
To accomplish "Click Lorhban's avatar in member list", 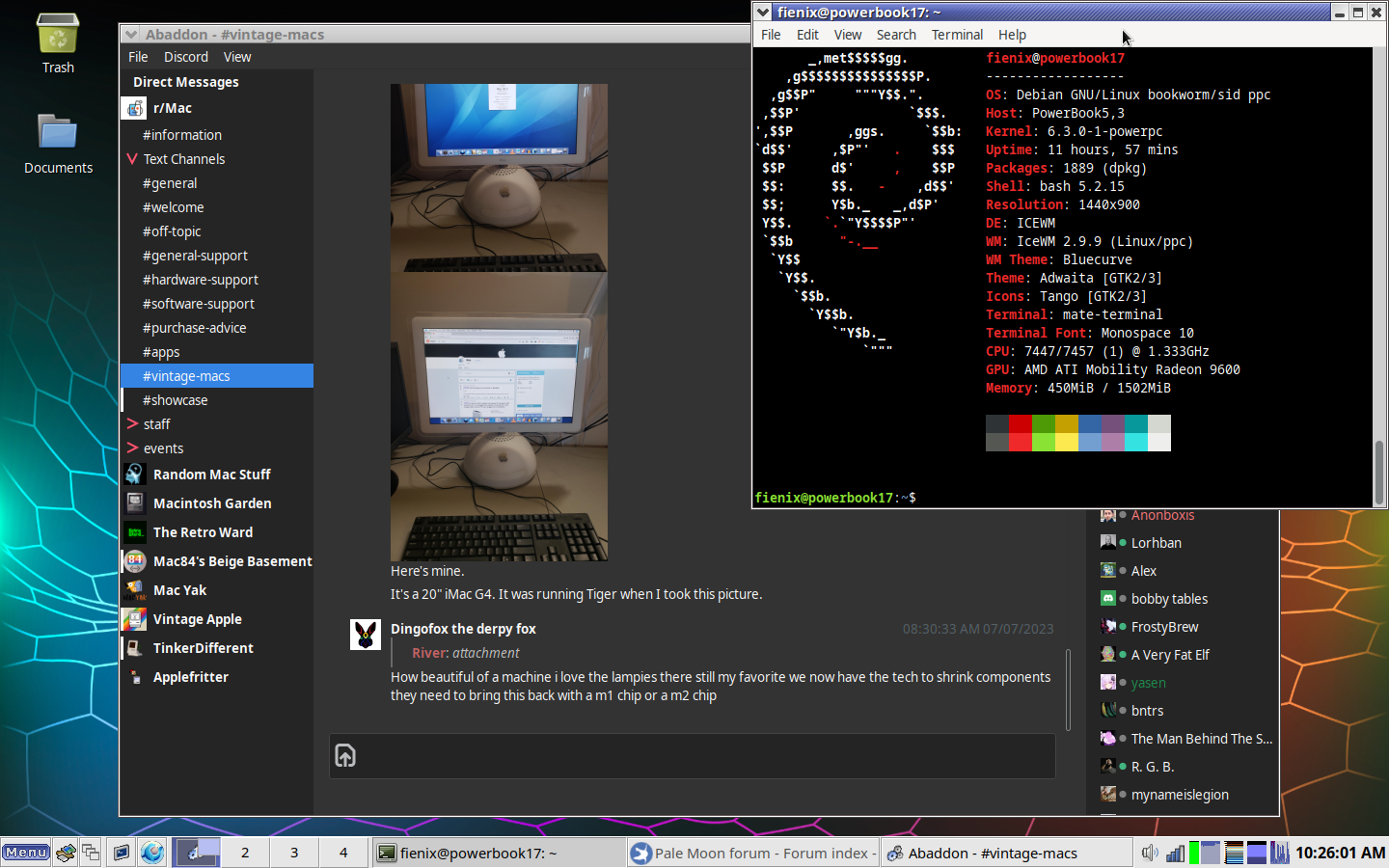I will pos(1108,543).
